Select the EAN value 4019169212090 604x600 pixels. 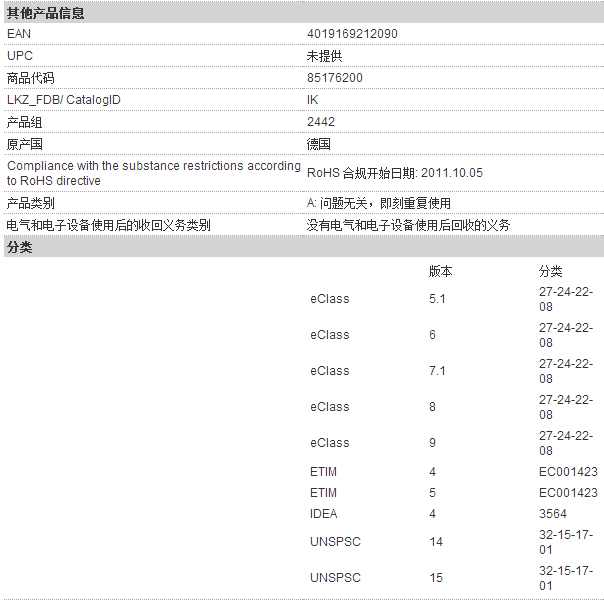(352, 34)
